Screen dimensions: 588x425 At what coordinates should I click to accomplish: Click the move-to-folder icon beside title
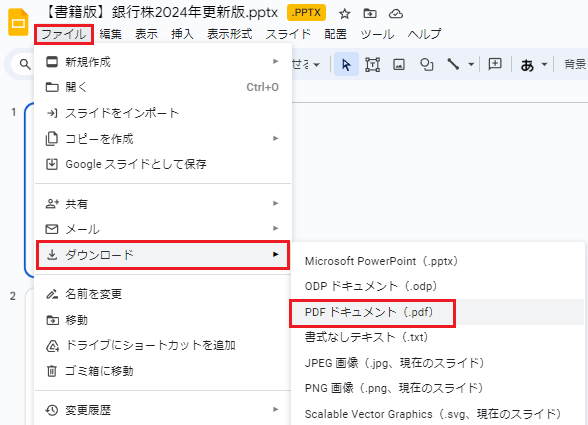click(x=370, y=14)
